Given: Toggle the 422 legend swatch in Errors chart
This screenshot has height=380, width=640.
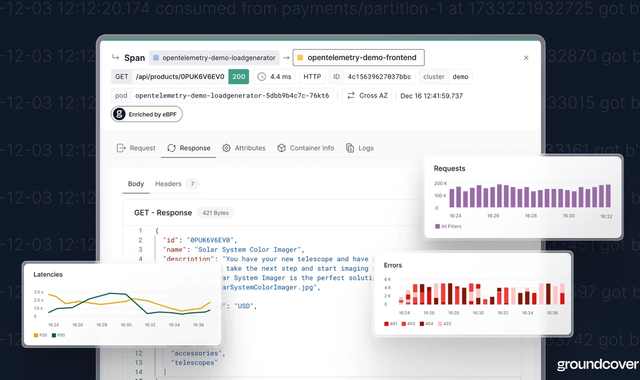Looking at the screenshot, I should [x=440, y=324].
